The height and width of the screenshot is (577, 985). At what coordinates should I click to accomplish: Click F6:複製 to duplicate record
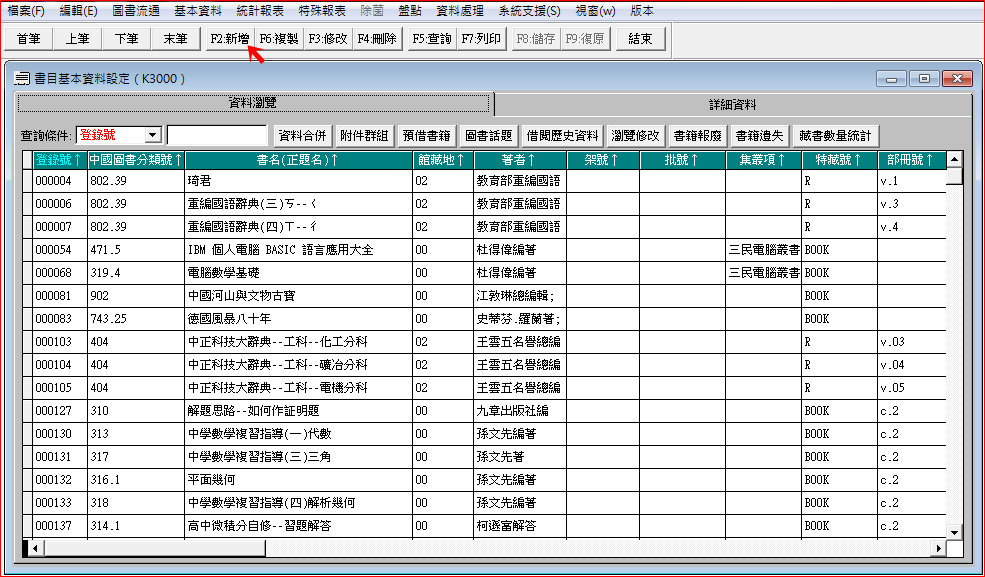(x=279, y=39)
